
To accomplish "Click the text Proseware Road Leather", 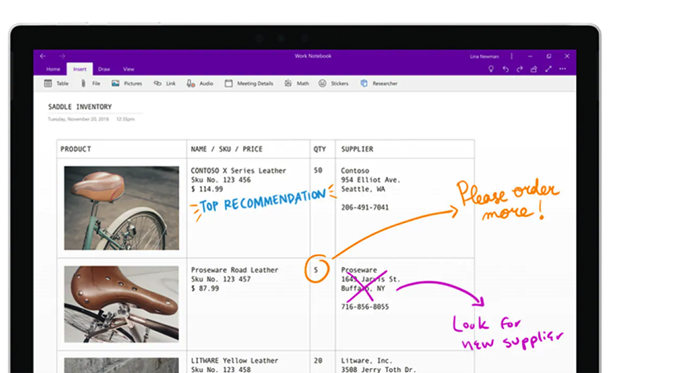I will click(234, 270).
